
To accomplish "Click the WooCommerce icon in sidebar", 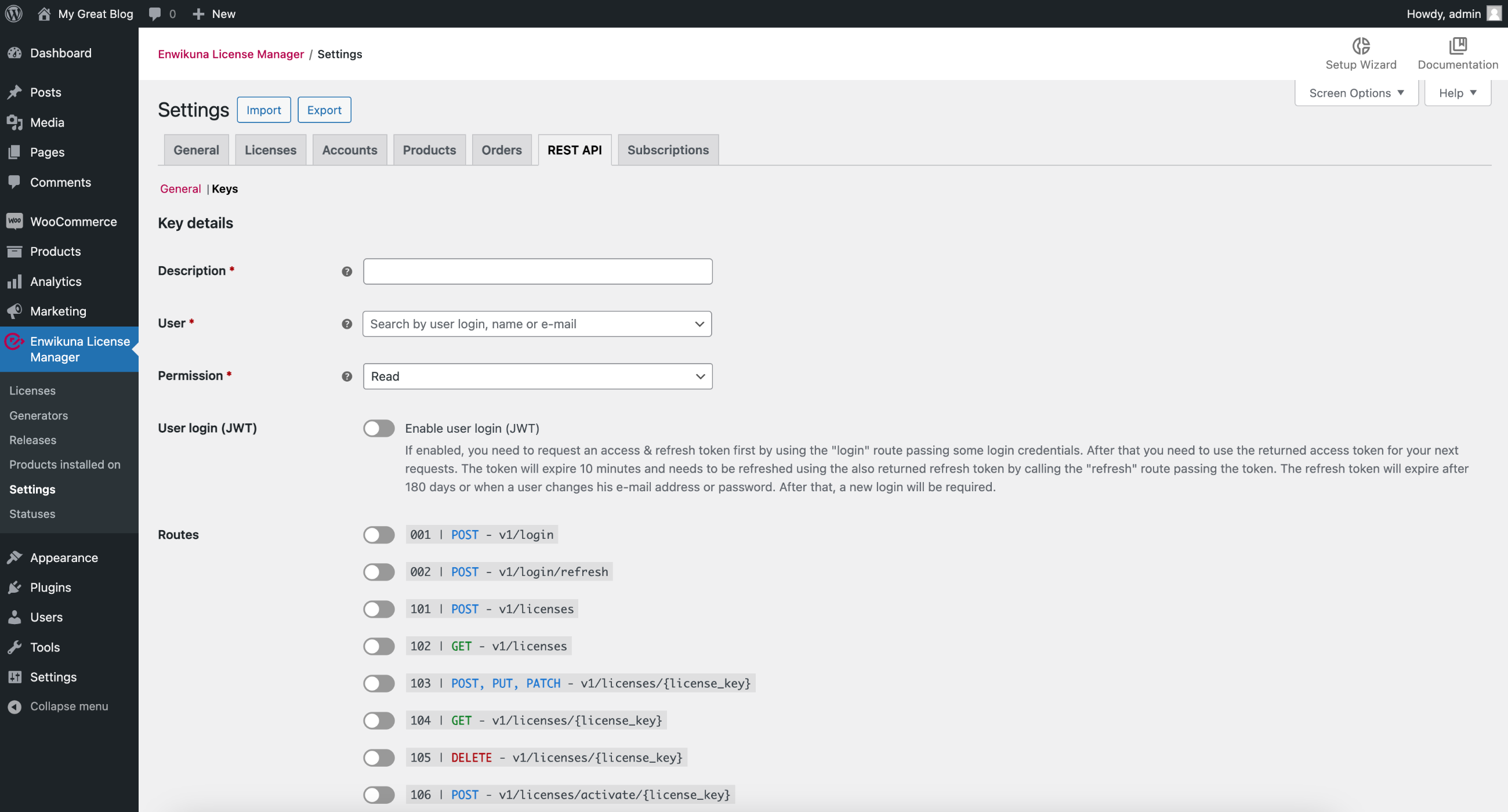I will (x=14, y=221).
